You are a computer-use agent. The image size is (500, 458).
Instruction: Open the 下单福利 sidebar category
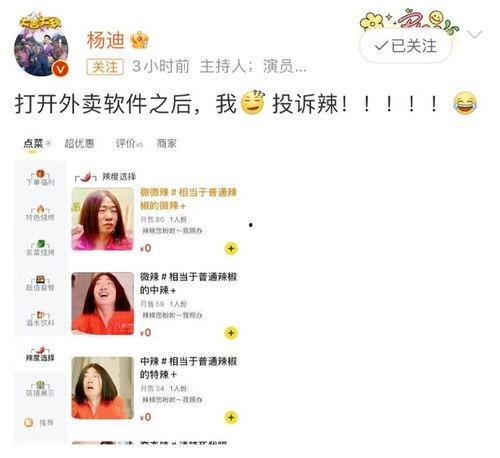tap(40, 178)
